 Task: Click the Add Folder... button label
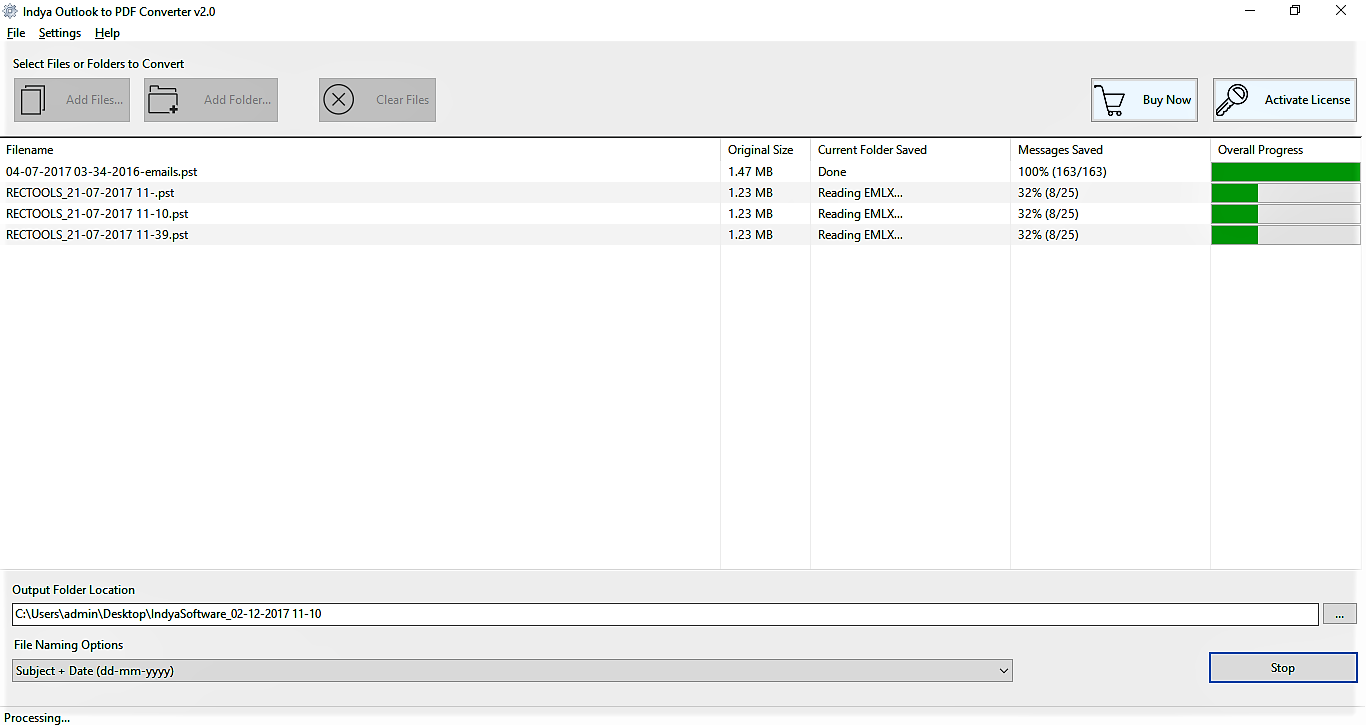pos(237,100)
